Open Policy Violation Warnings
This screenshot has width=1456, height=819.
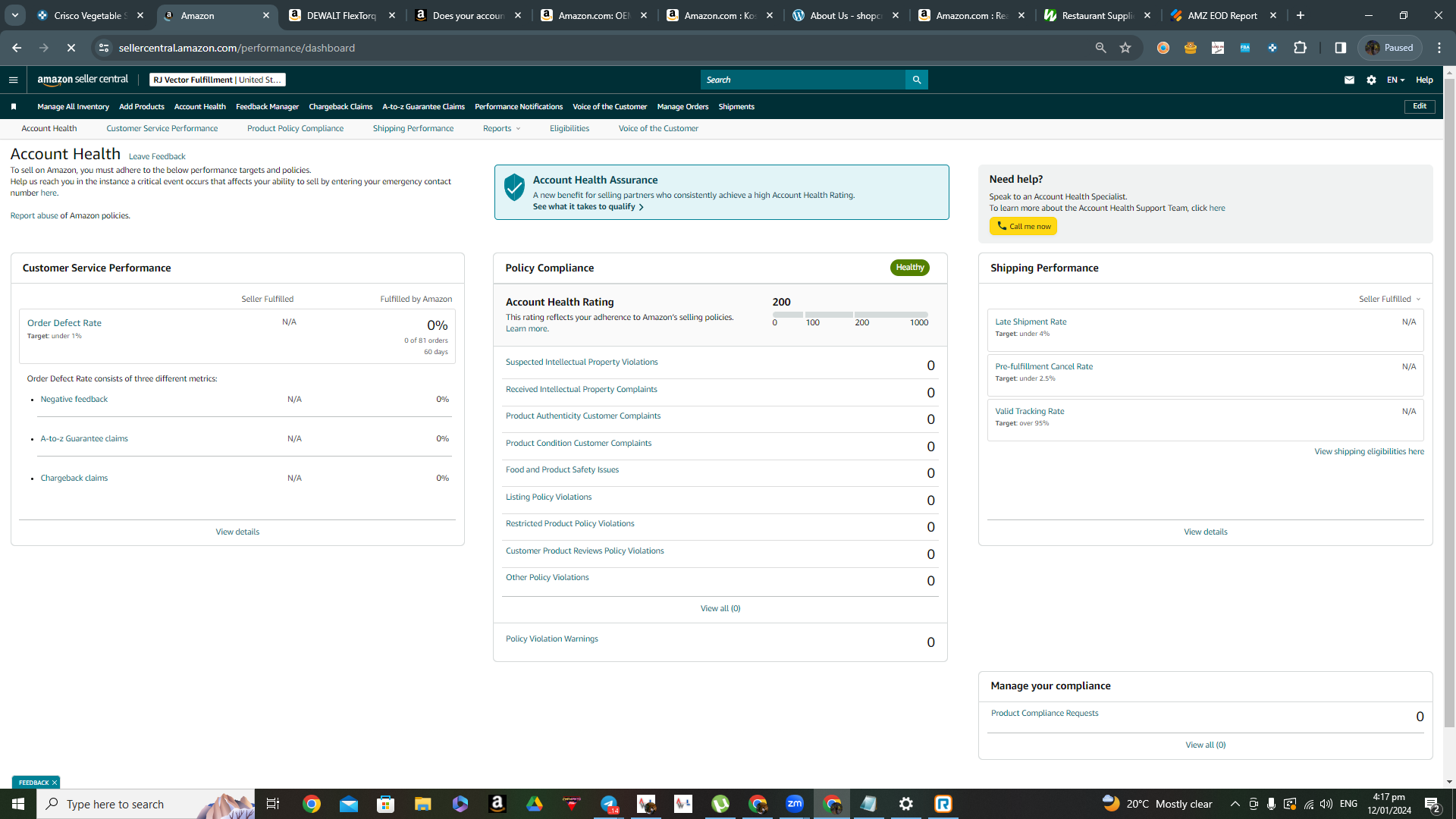pos(552,639)
